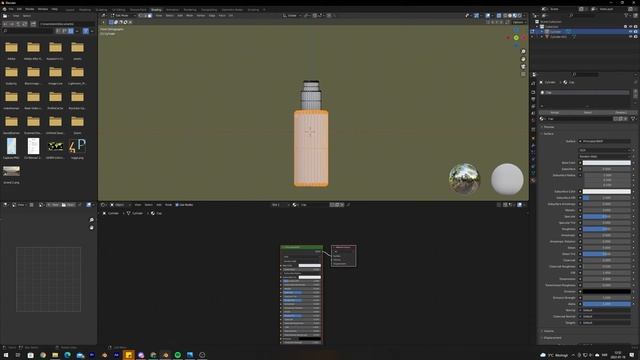
Task: Open viewport Mesh menu
Action: [190, 16]
